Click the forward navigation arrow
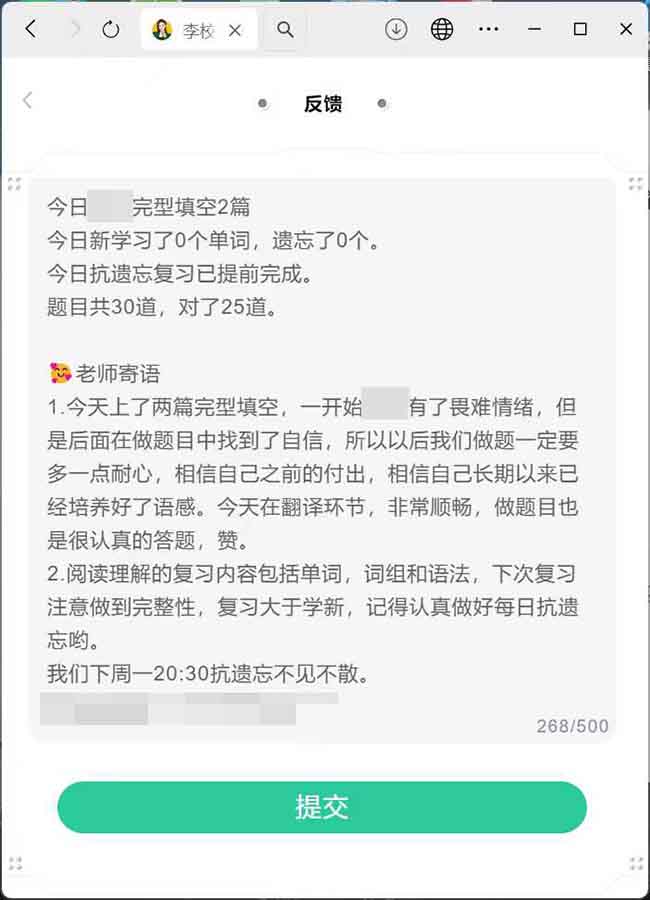 pyautogui.click(x=75, y=29)
